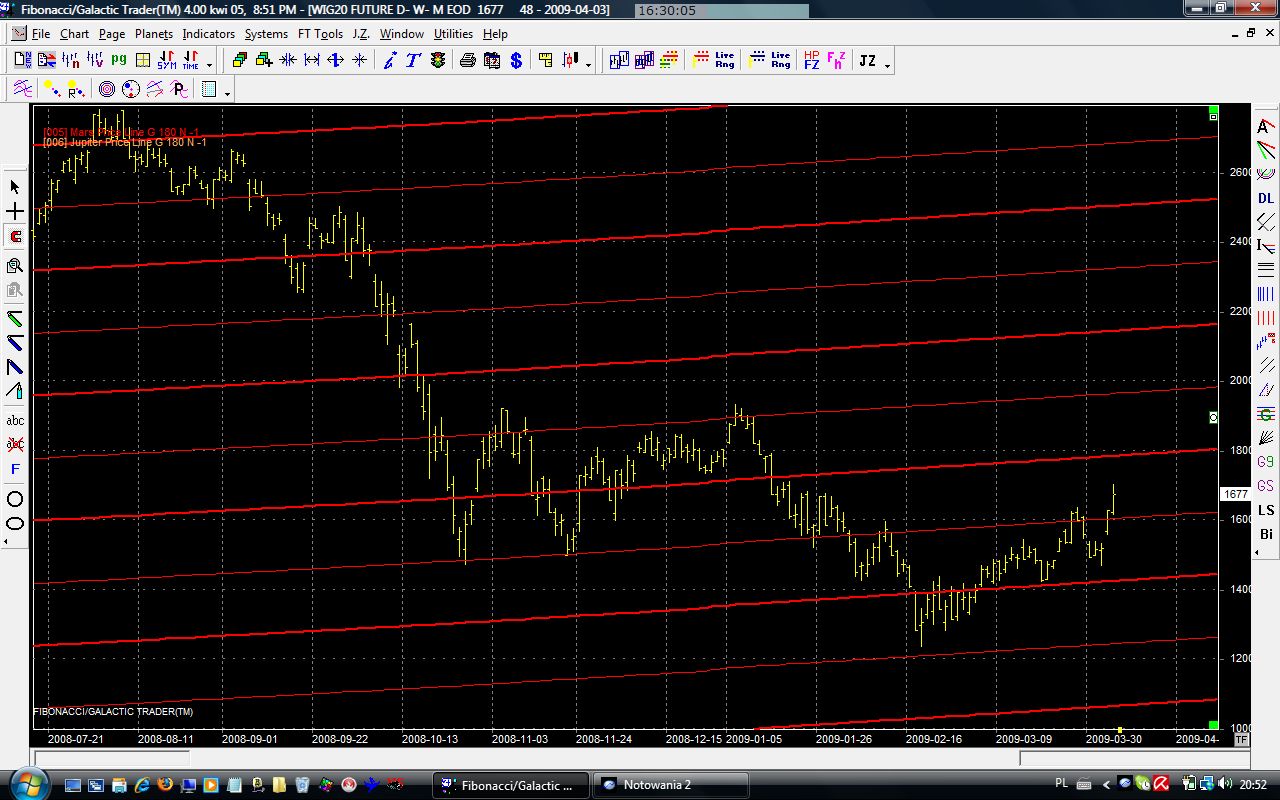
Task: Toggle the first Live Rng button
Action: tap(724, 61)
